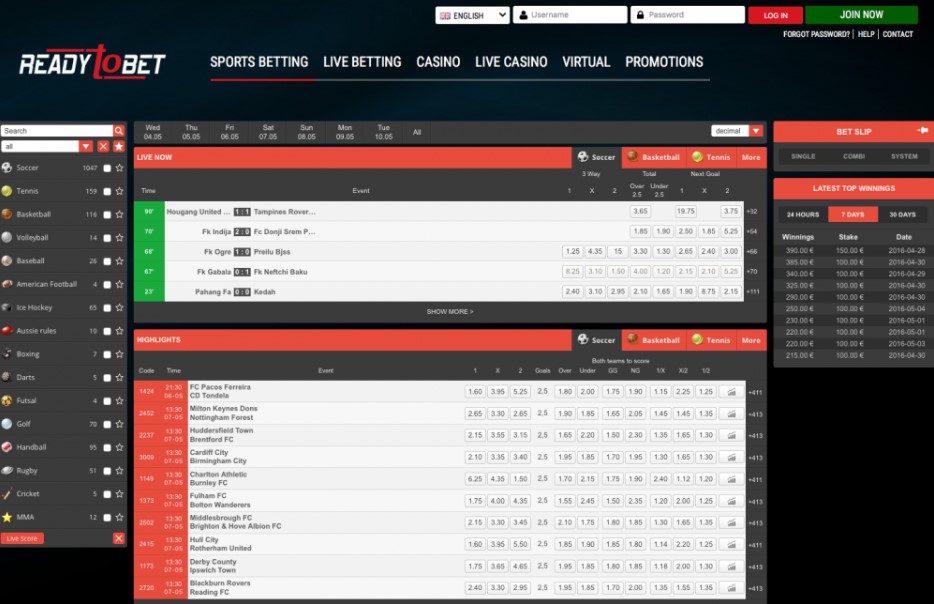Open the FORGOT PASSWORD? link
The height and width of the screenshot is (604, 934).
coord(816,35)
